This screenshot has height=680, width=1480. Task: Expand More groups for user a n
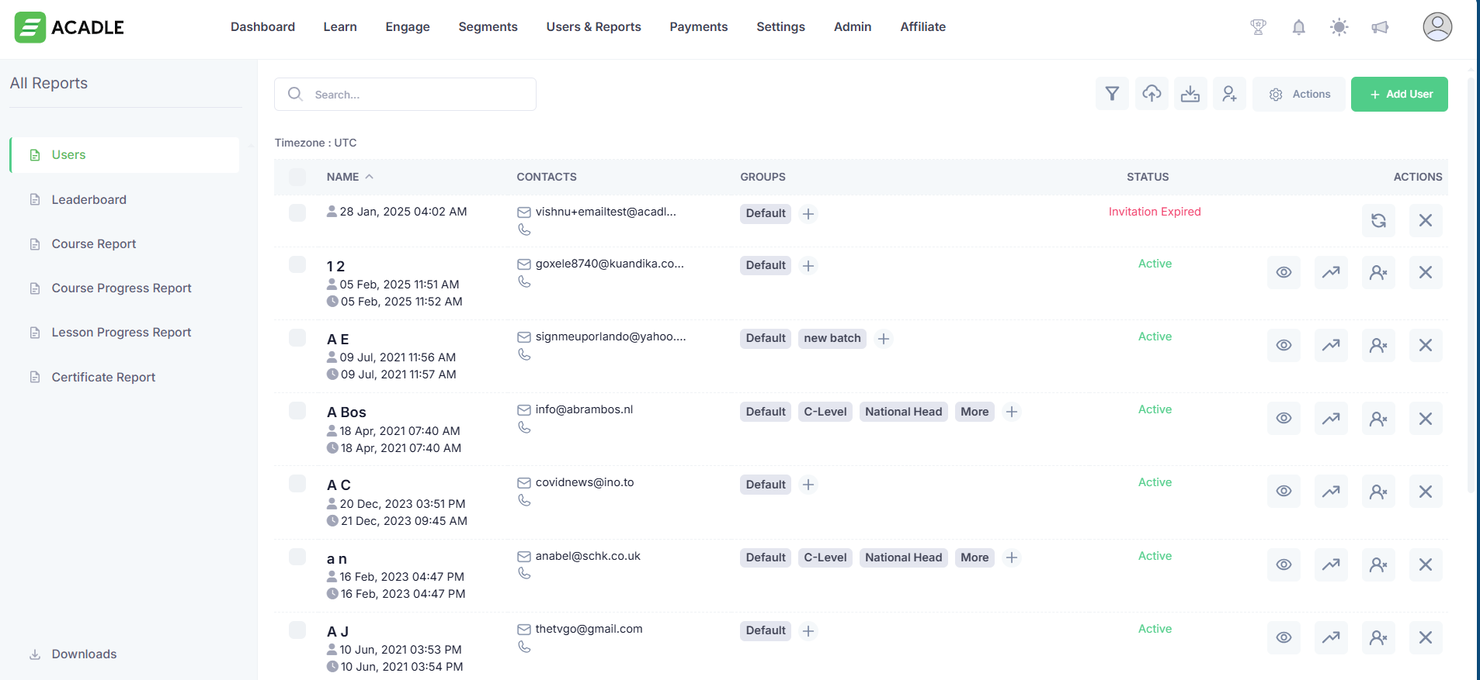[974, 558]
